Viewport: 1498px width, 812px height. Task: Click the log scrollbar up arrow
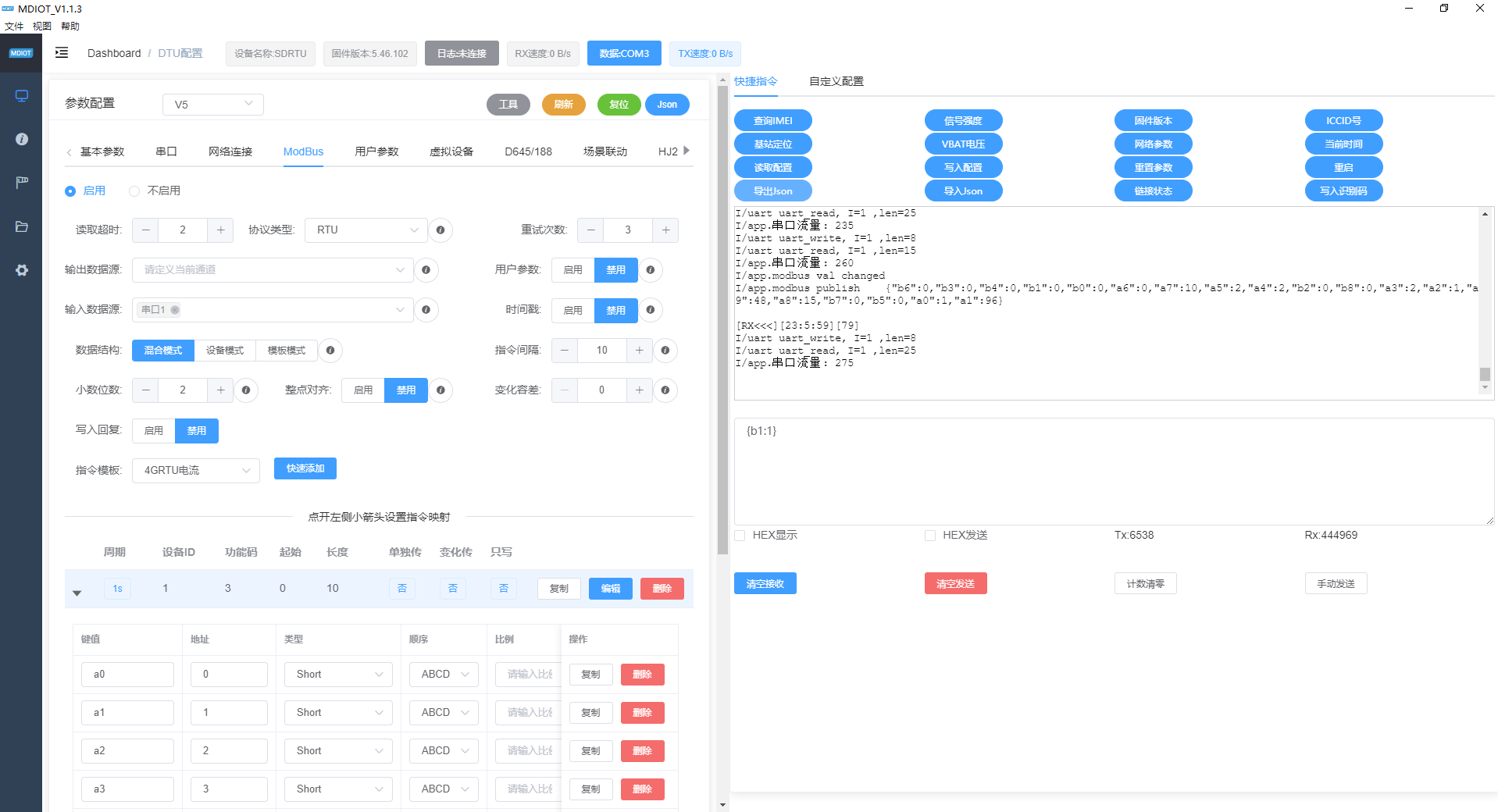pos(1486,214)
